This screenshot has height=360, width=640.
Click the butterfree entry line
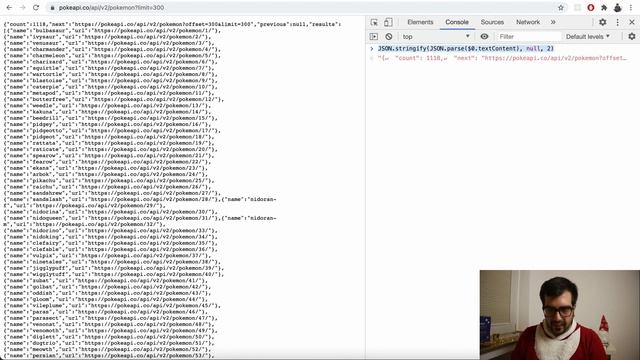tap(114, 99)
